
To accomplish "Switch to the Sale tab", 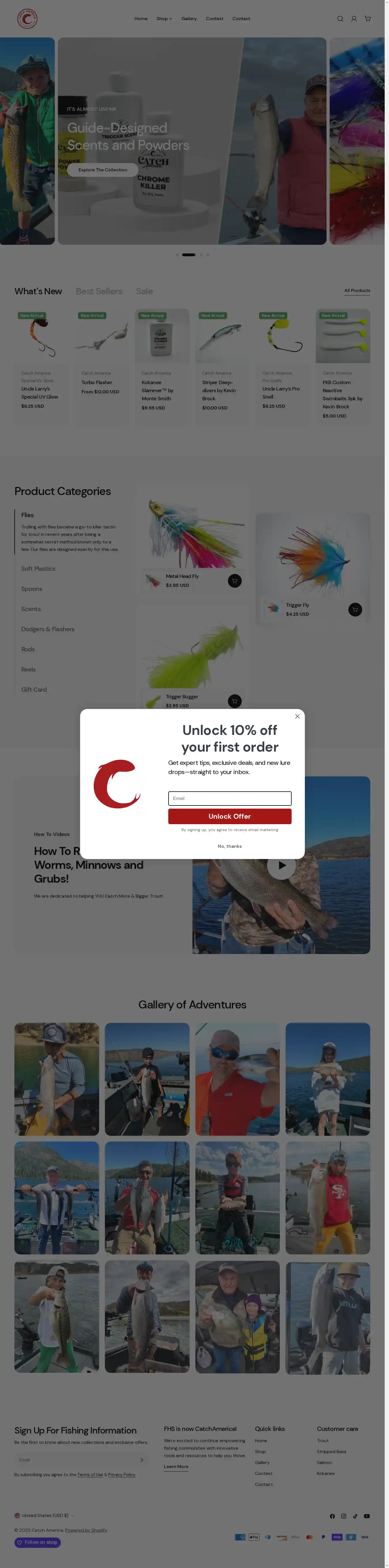I will pos(144,291).
